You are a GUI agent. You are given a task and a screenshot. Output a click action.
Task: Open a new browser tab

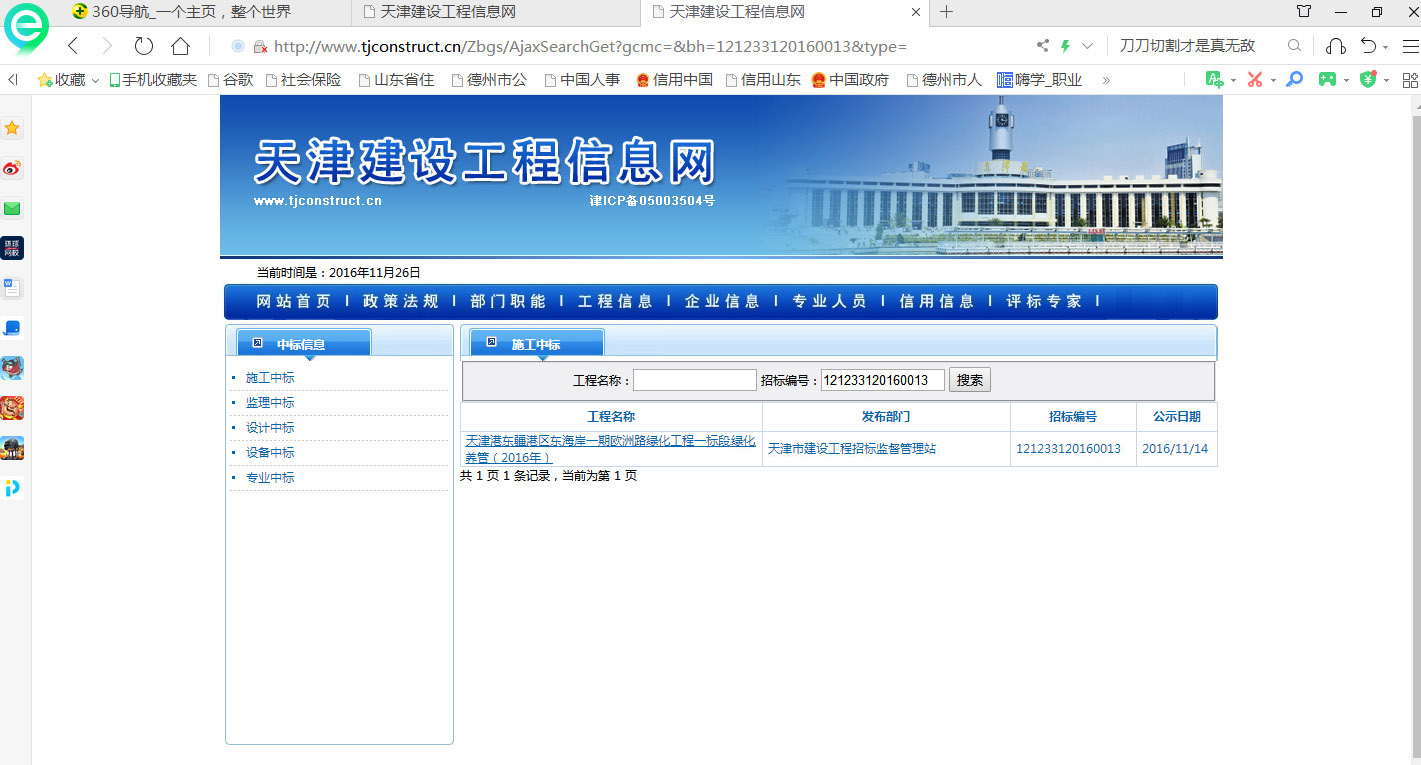[x=947, y=12]
